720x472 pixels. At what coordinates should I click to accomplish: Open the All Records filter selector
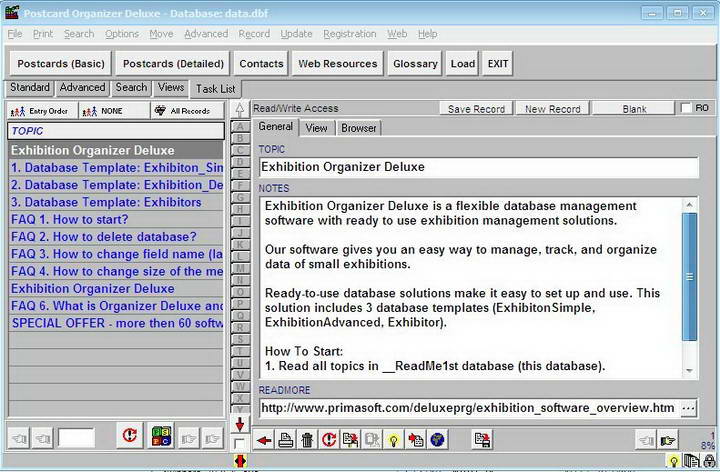click(x=187, y=111)
